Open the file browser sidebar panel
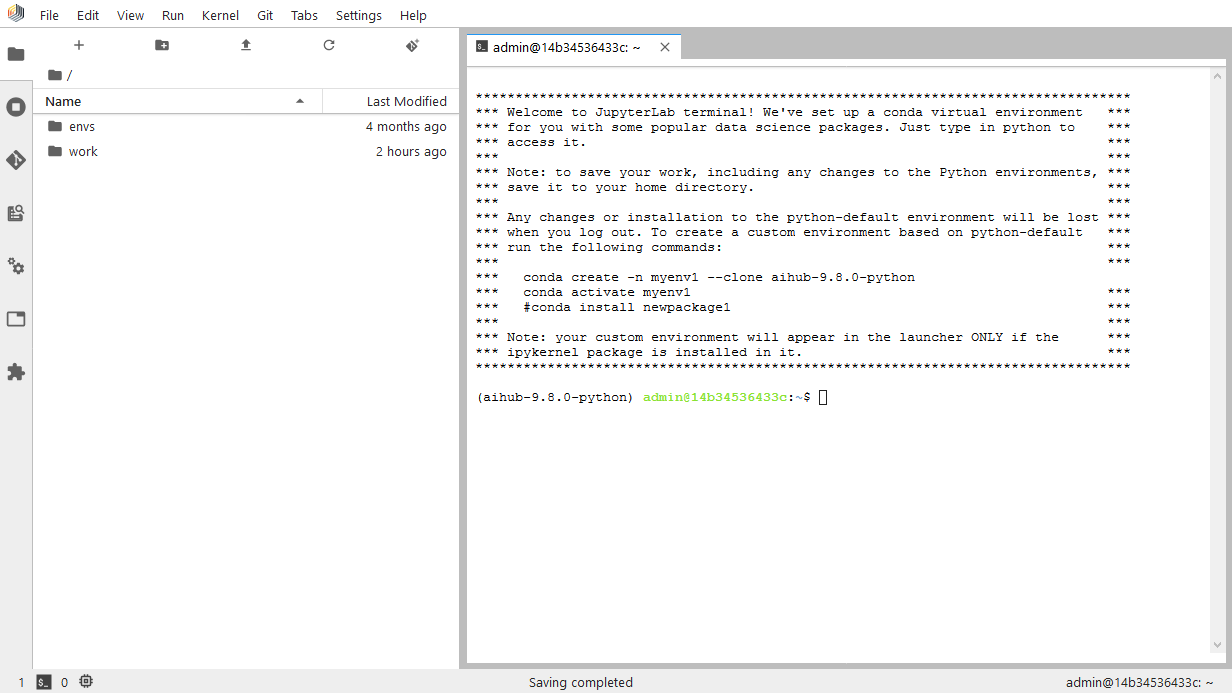 tap(16, 54)
